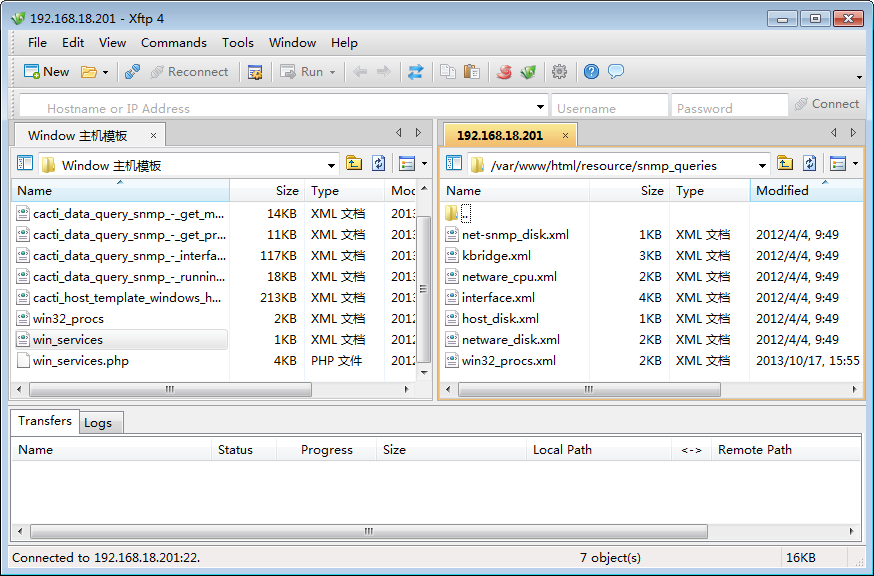Click the Connect button
Screen dimensions: 874x576
point(827,104)
